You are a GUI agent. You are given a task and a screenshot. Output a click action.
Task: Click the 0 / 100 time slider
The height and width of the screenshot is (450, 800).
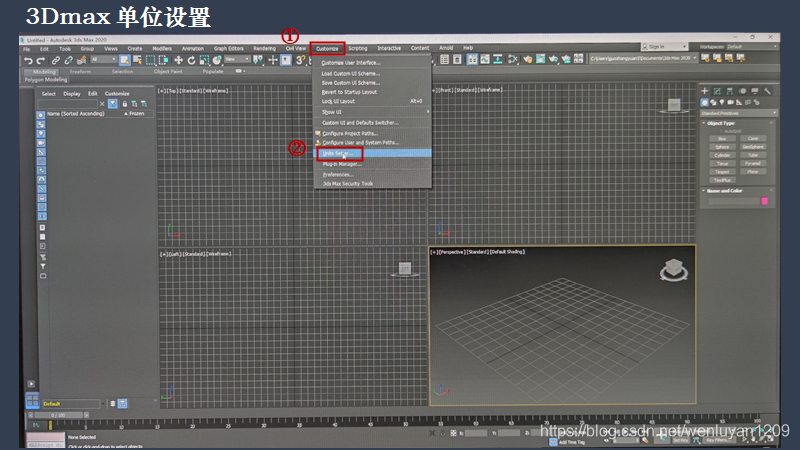[59, 415]
